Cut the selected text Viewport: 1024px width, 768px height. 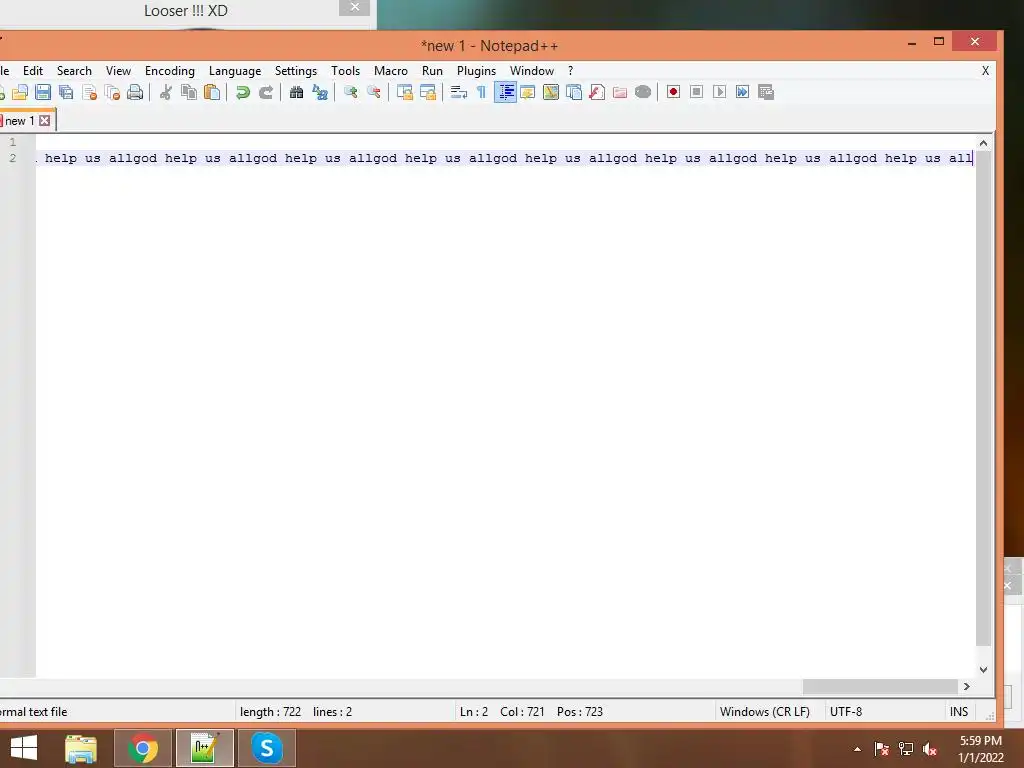coord(166,92)
